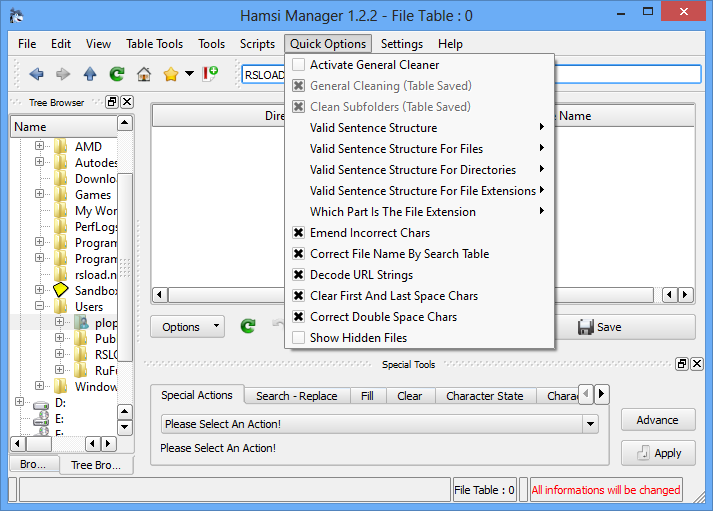Viewport: 713px width, 511px height.
Task: Collapse the Users folder node
Action: (40, 306)
